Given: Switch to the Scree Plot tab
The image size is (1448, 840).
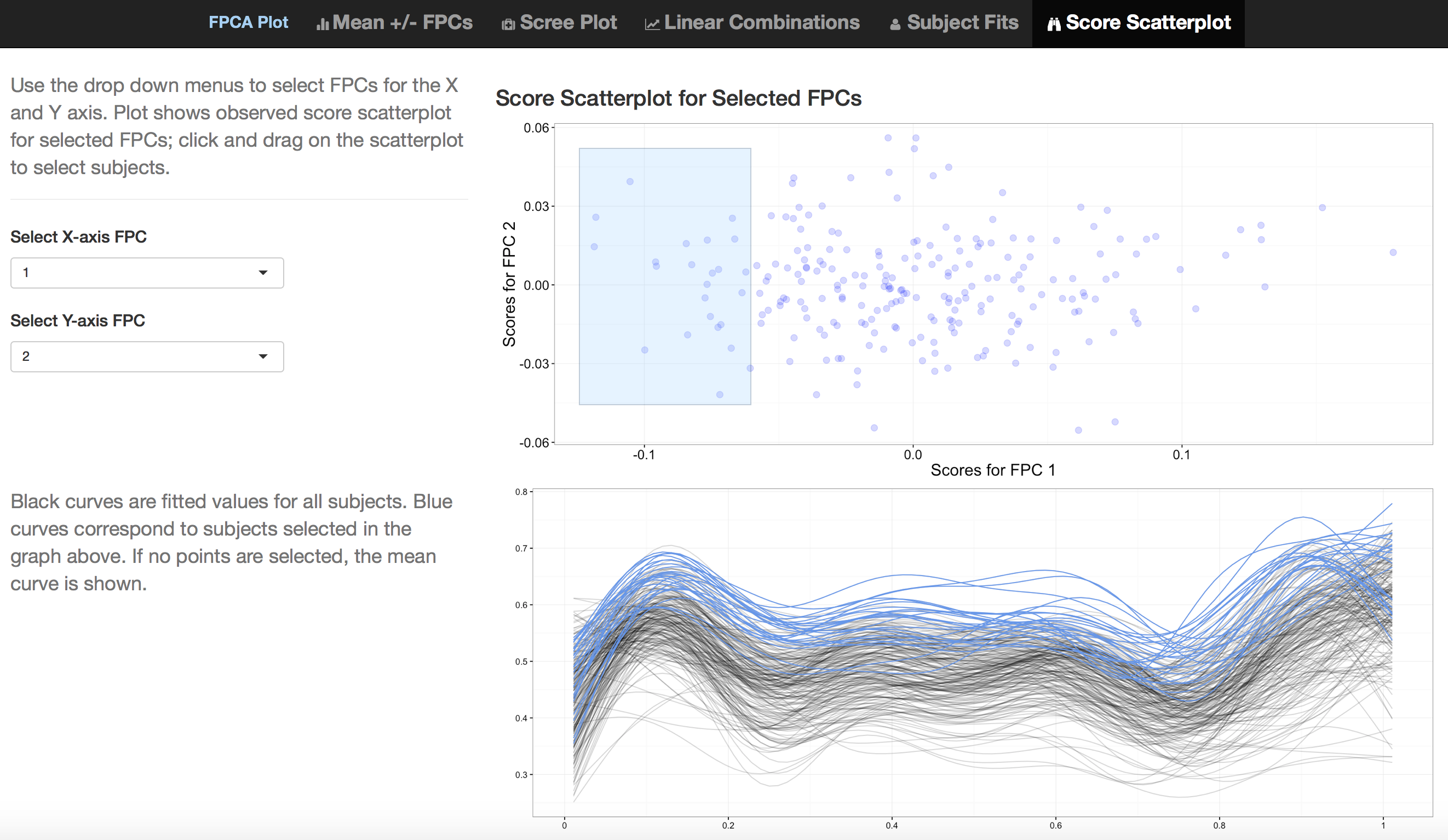Looking at the screenshot, I should click(x=568, y=22).
